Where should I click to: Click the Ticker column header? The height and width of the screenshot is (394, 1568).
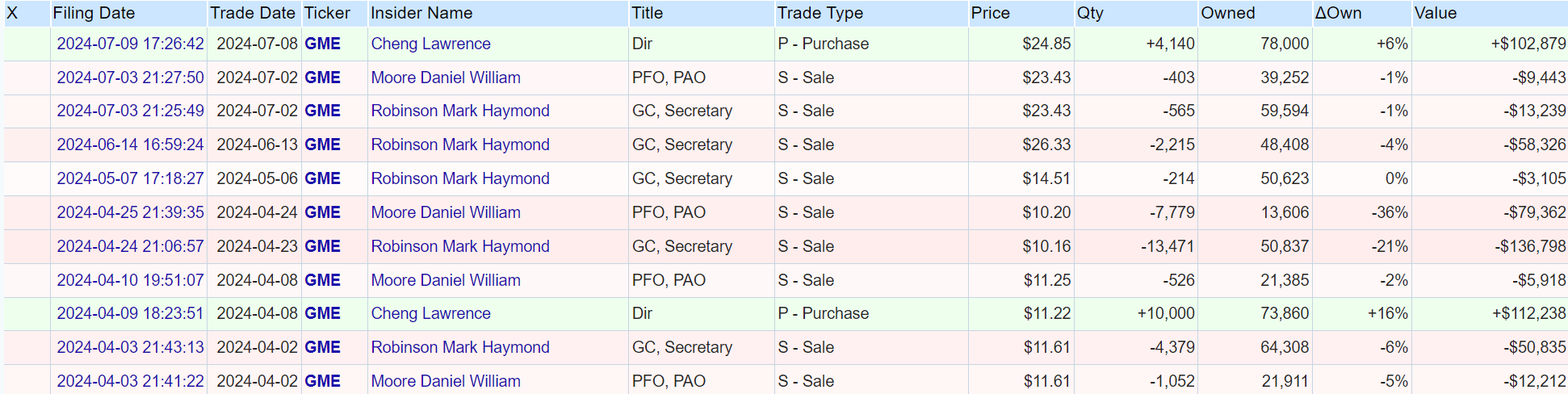327,13
